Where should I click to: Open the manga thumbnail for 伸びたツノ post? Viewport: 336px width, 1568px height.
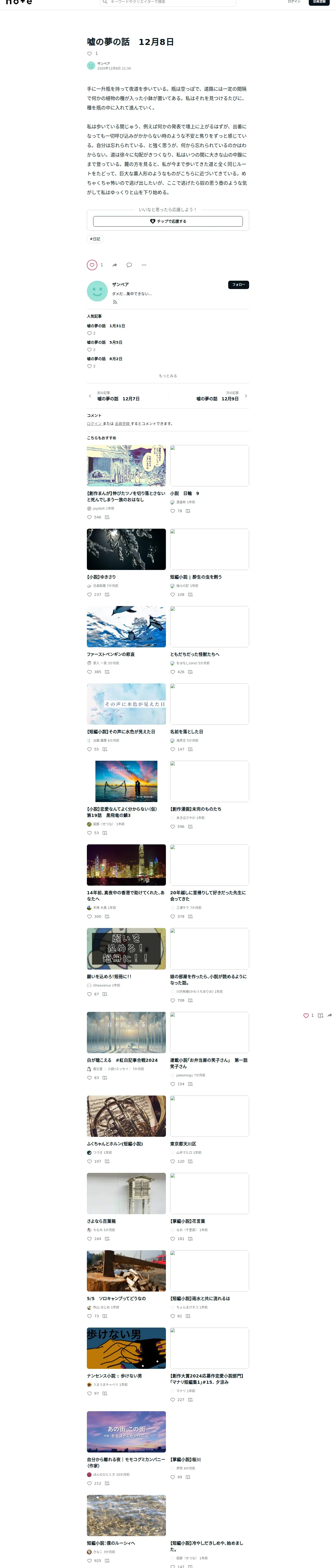[x=126, y=466]
